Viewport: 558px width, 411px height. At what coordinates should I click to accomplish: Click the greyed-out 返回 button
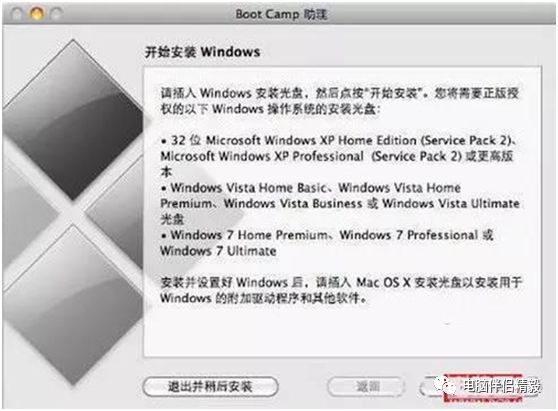(367, 386)
